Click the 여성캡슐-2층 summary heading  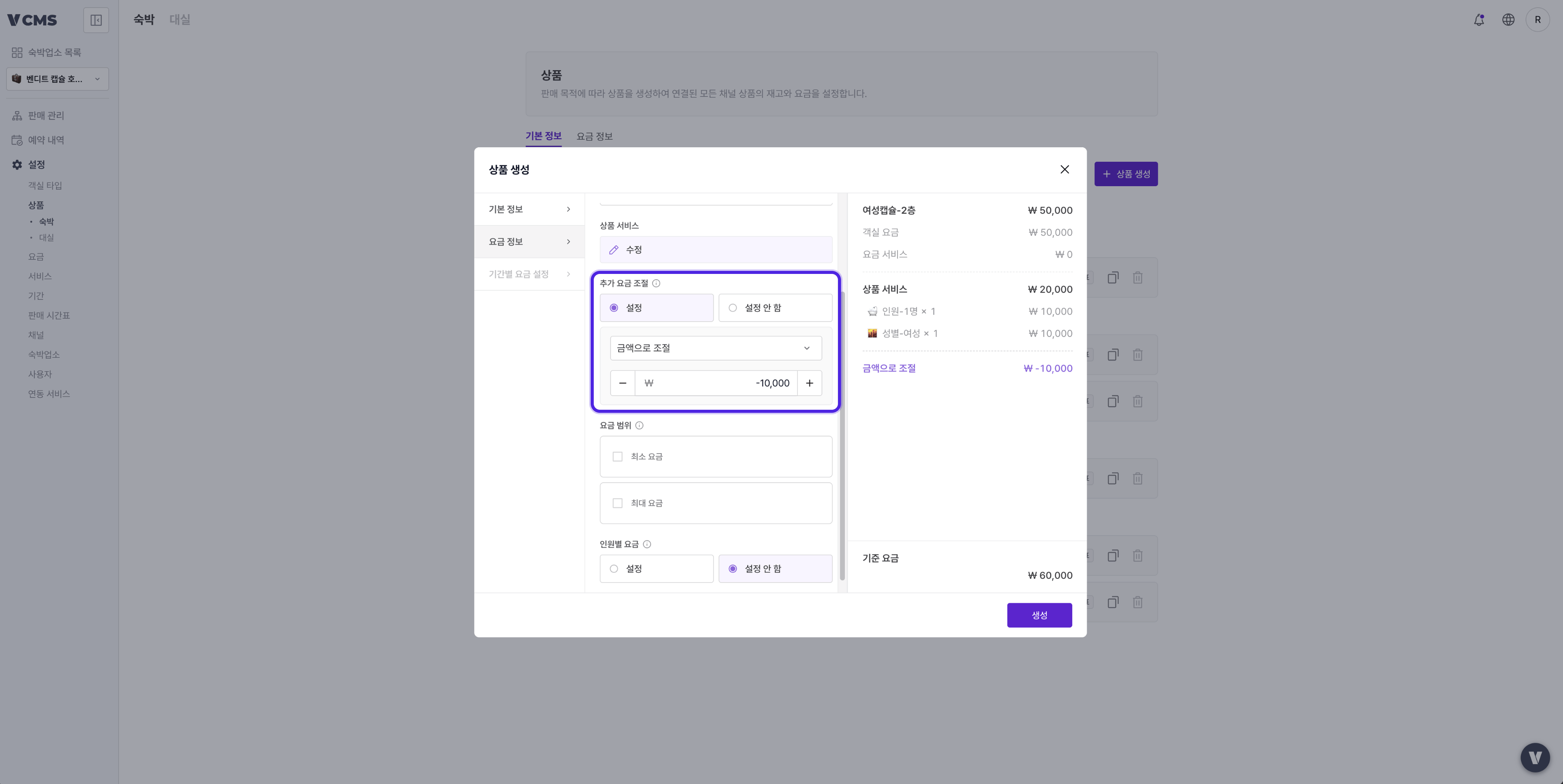(x=888, y=211)
